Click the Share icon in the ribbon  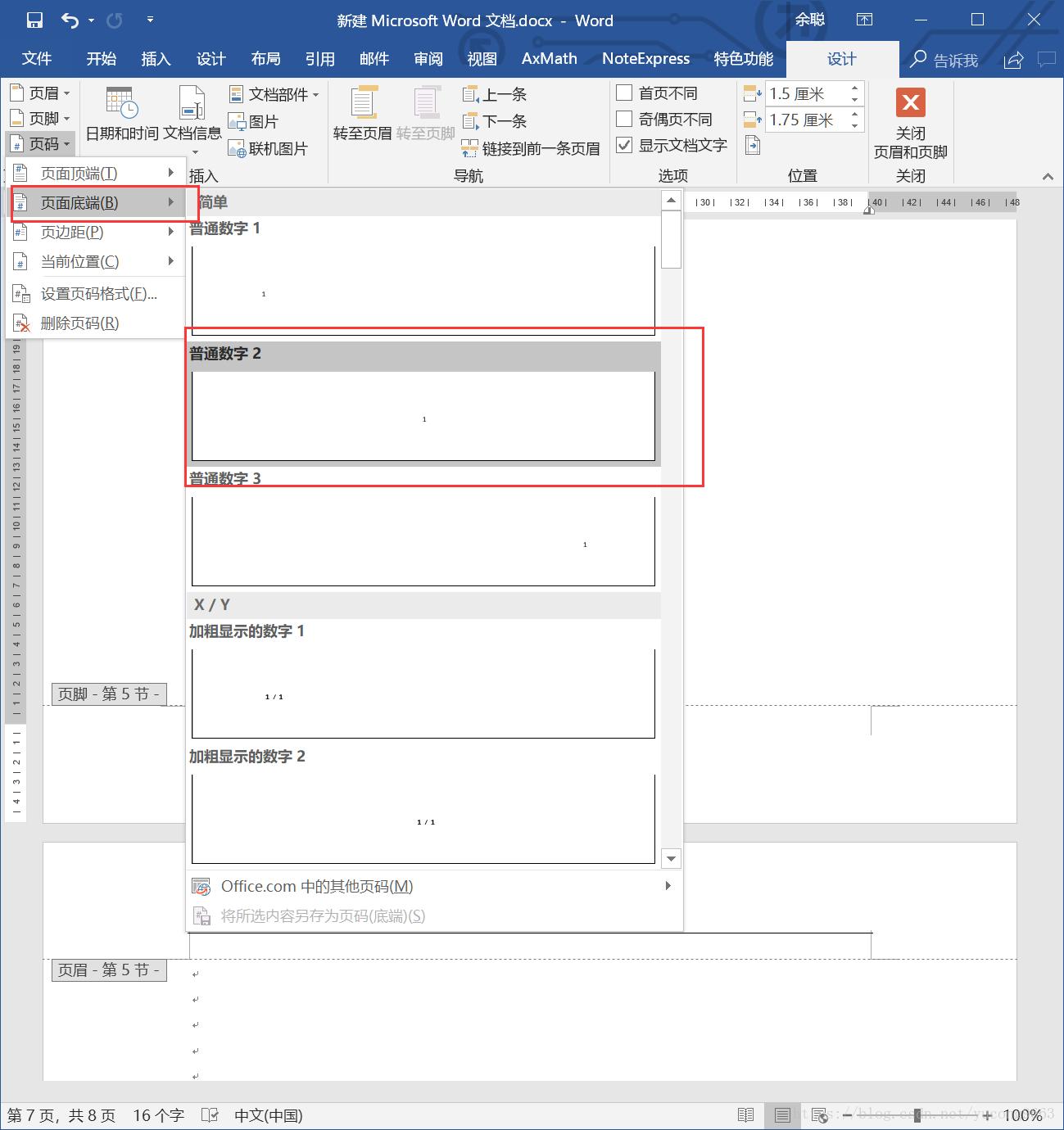click(1014, 60)
